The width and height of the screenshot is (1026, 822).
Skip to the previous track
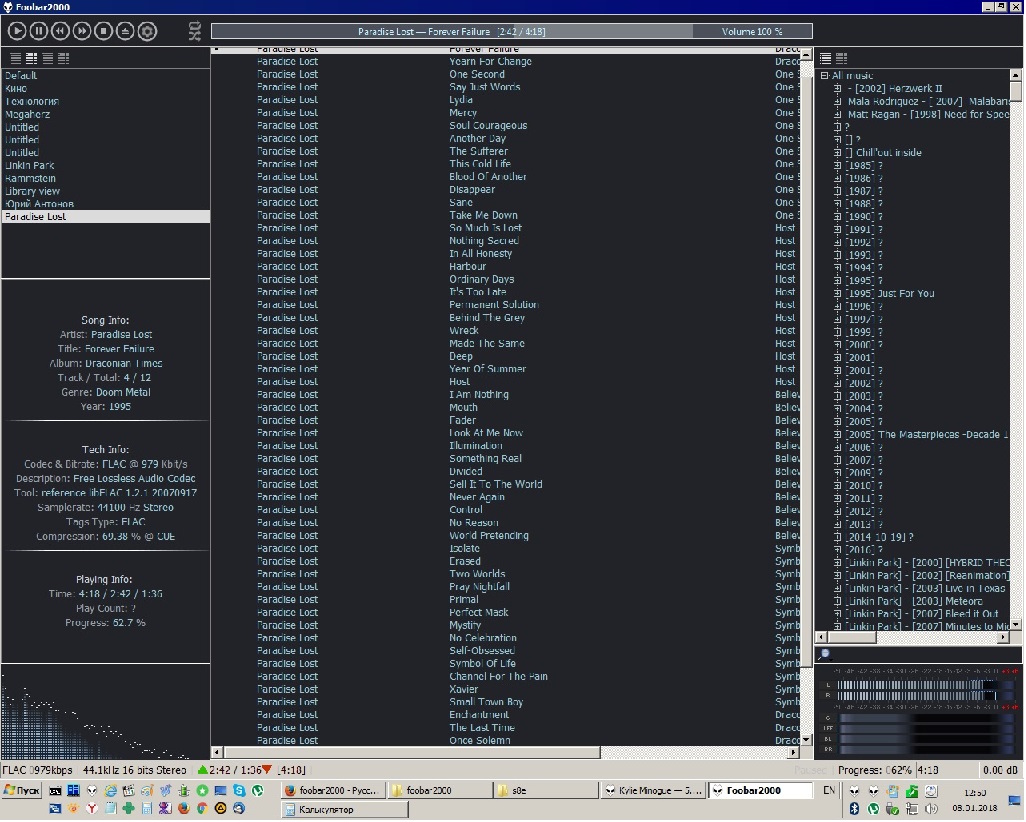(x=61, y=32)
